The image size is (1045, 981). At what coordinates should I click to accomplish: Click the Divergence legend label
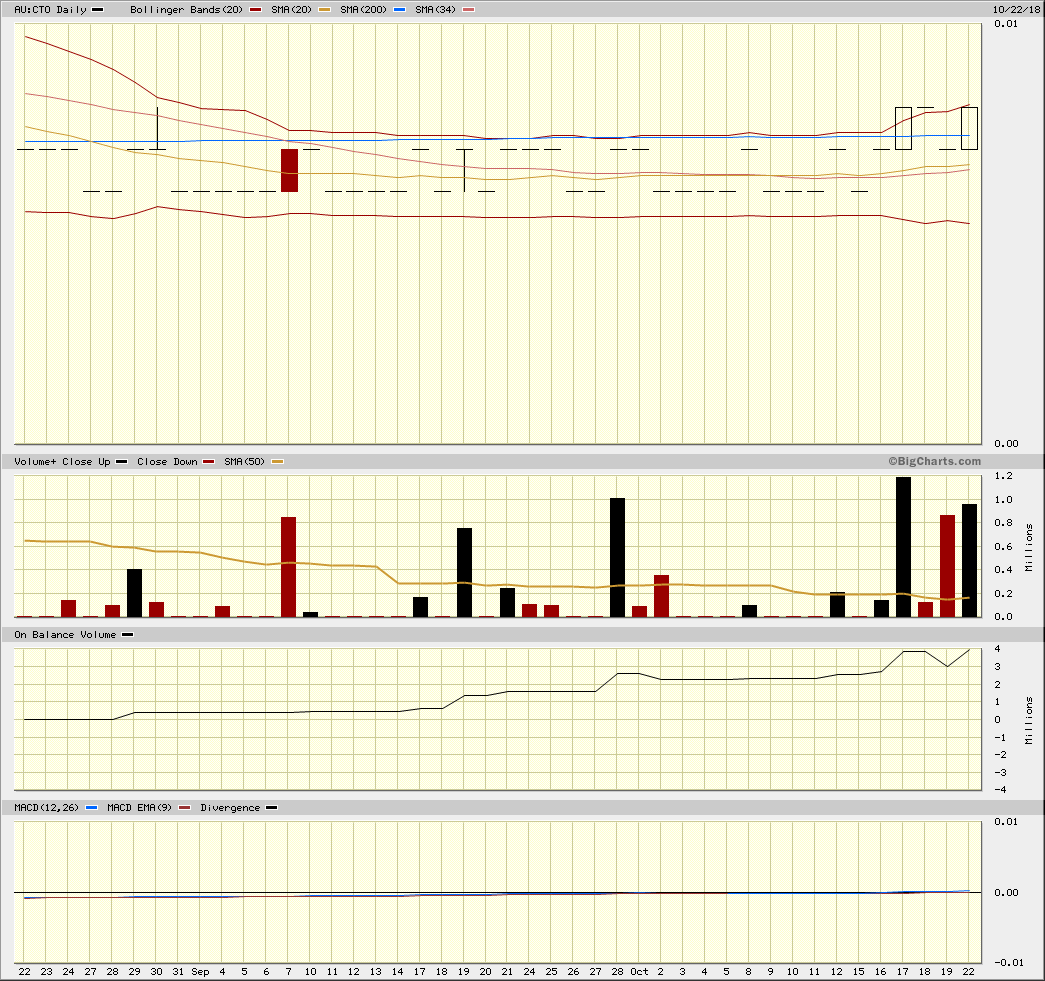(230, 808)
